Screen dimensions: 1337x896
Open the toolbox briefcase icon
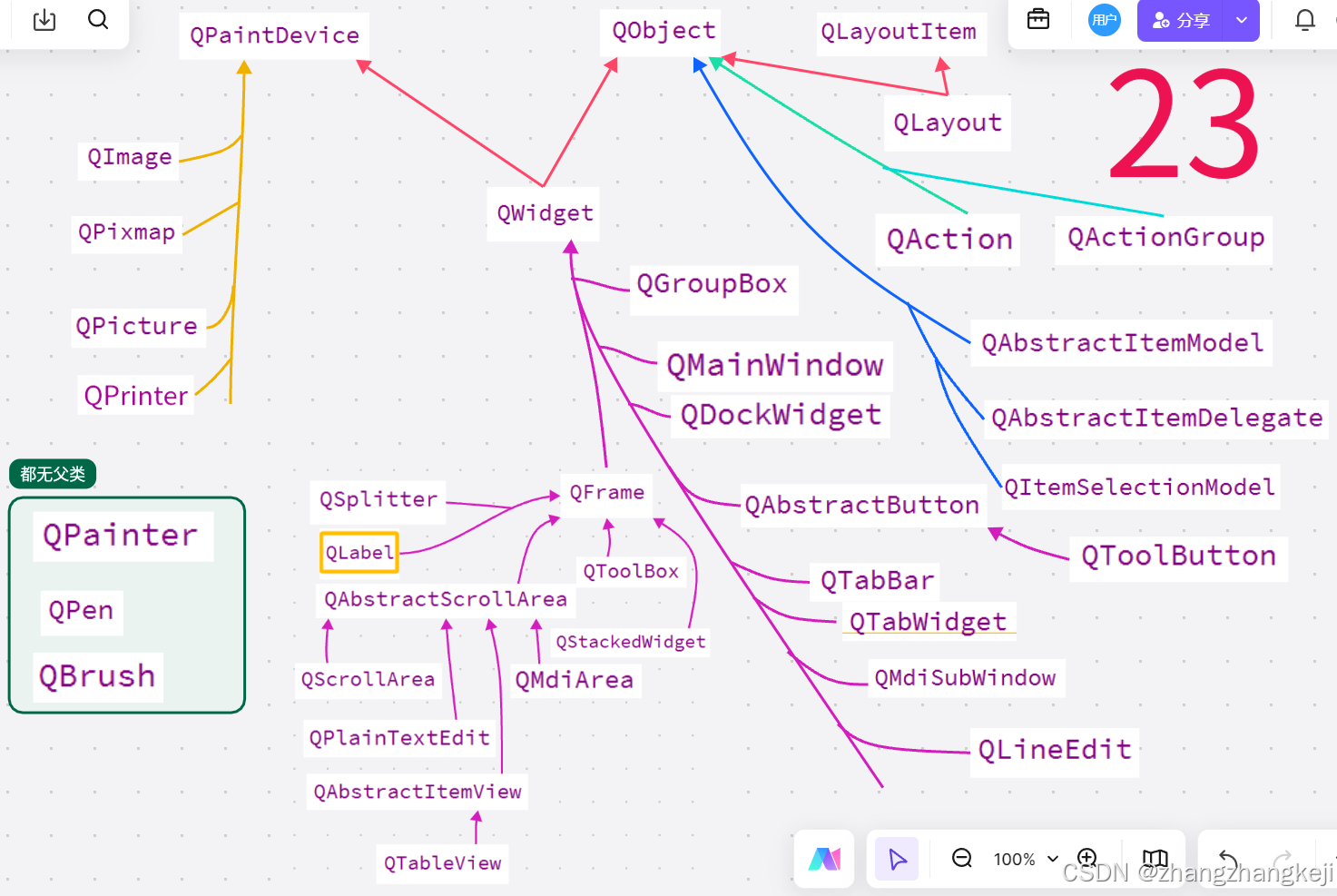[x=1038, y=19]
